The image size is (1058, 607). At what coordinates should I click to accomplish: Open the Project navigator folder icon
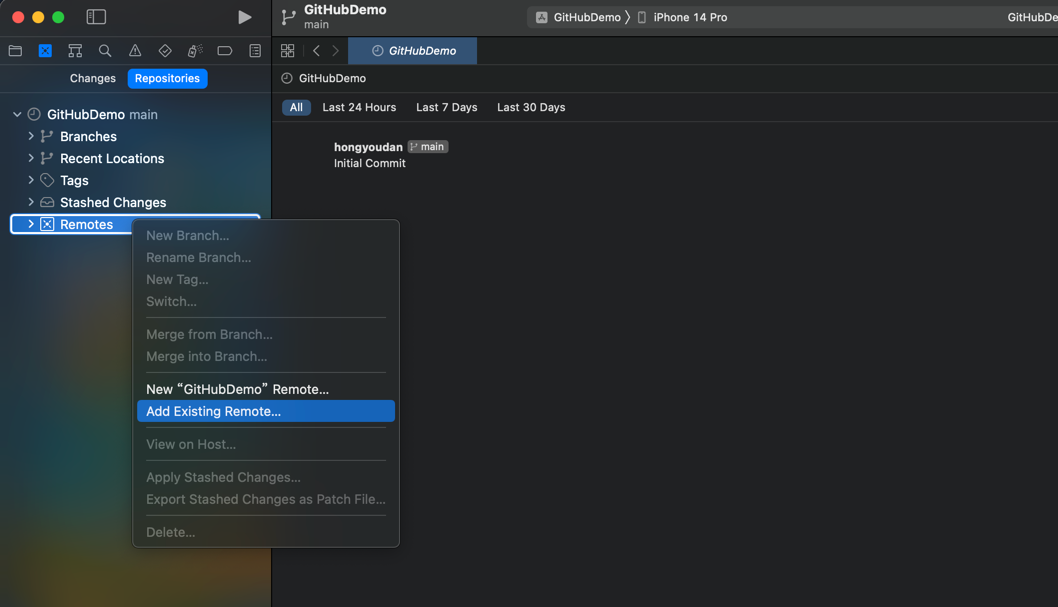(15, 51)
